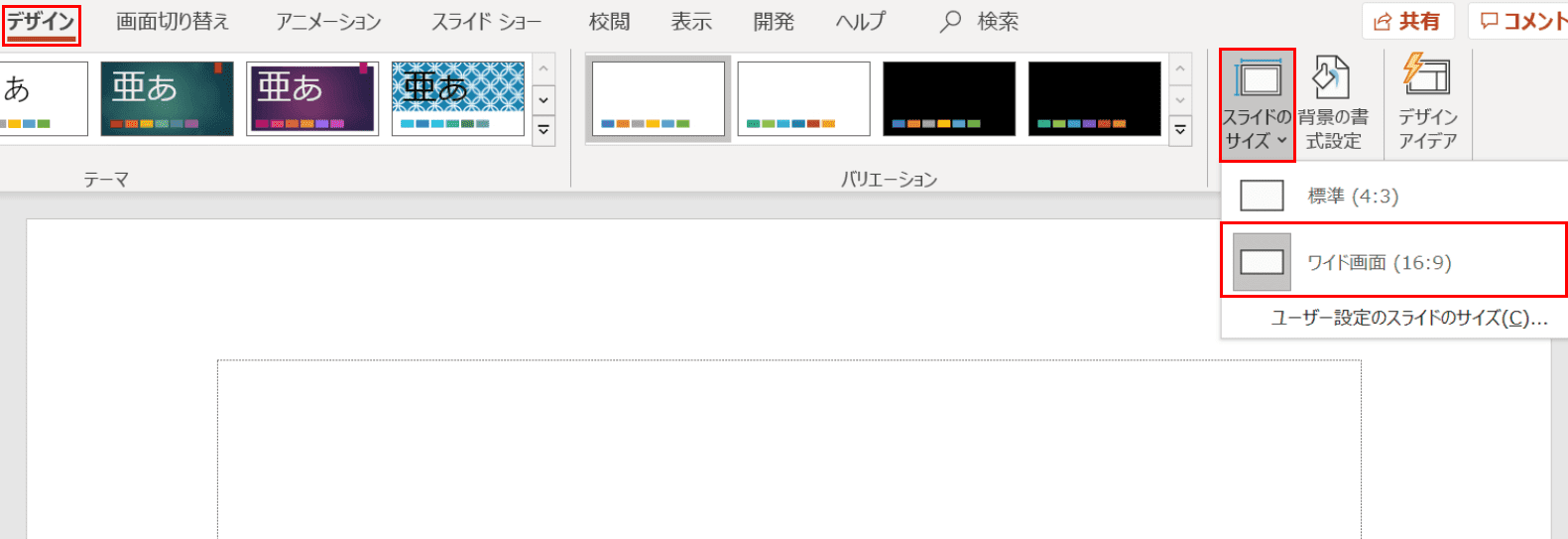1568x539 pixels.
Task: Open the ヘルプ tab
Action: tap(860, 22)
